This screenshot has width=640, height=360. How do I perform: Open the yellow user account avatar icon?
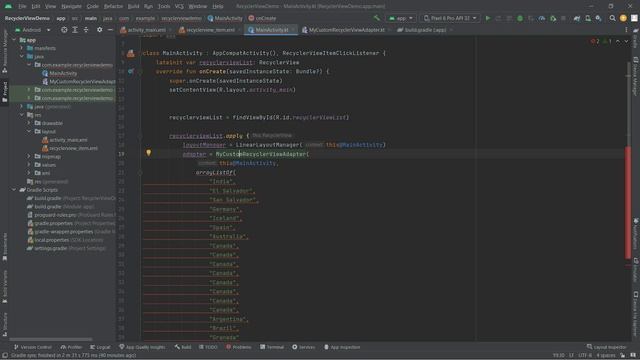click(623, 18)
